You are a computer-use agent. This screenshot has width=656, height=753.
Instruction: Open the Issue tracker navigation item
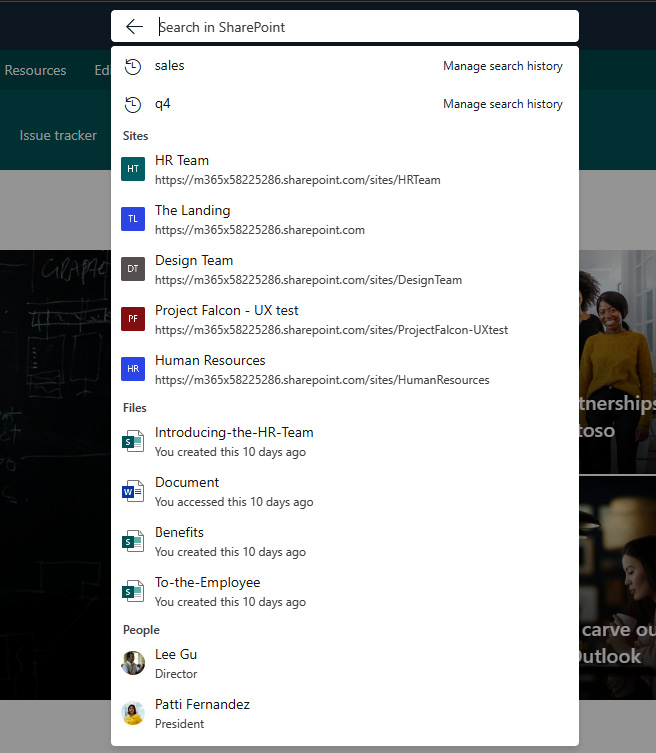[x=58, y=135]
